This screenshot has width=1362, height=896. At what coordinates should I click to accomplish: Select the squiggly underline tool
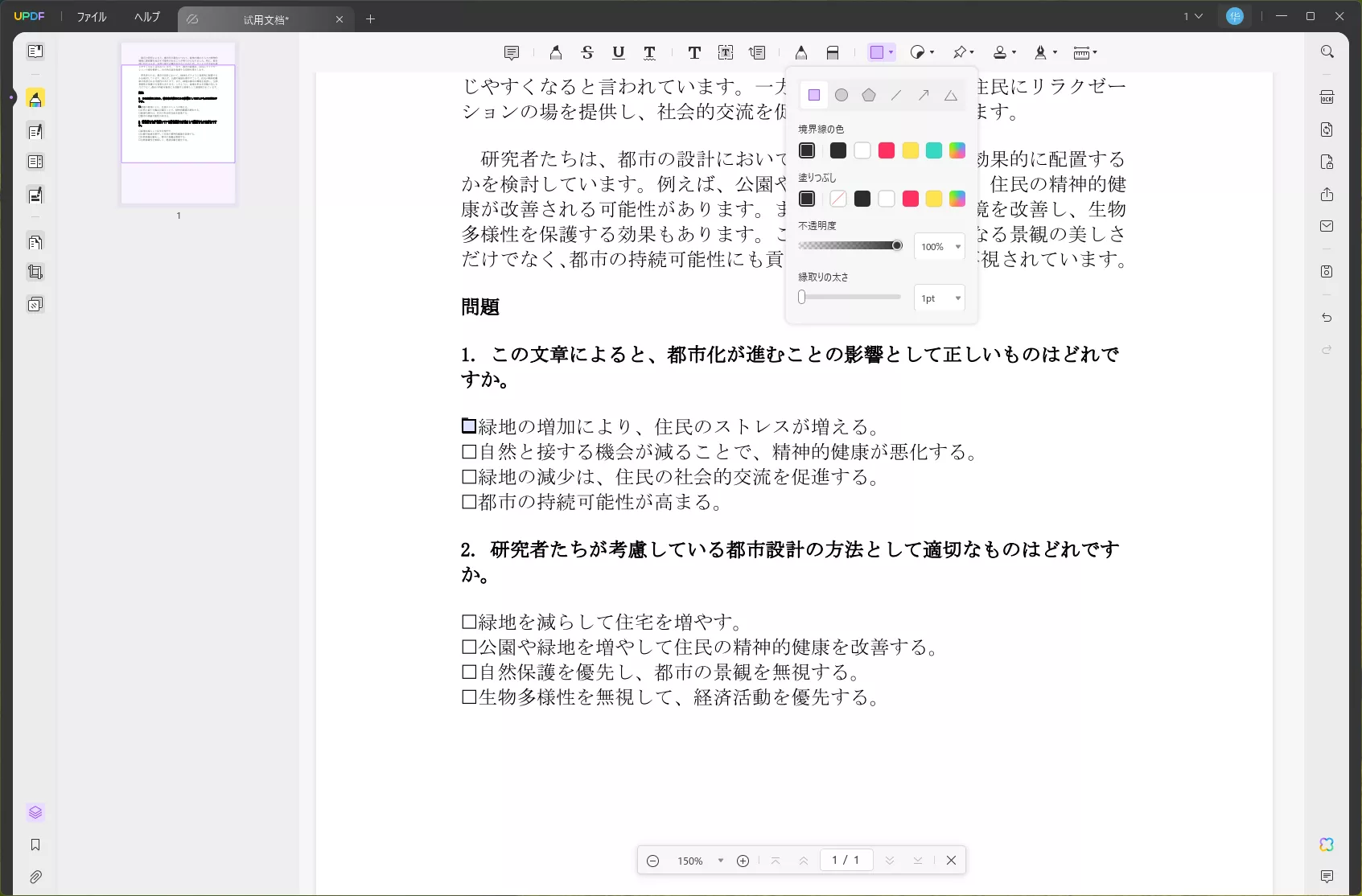649,53
